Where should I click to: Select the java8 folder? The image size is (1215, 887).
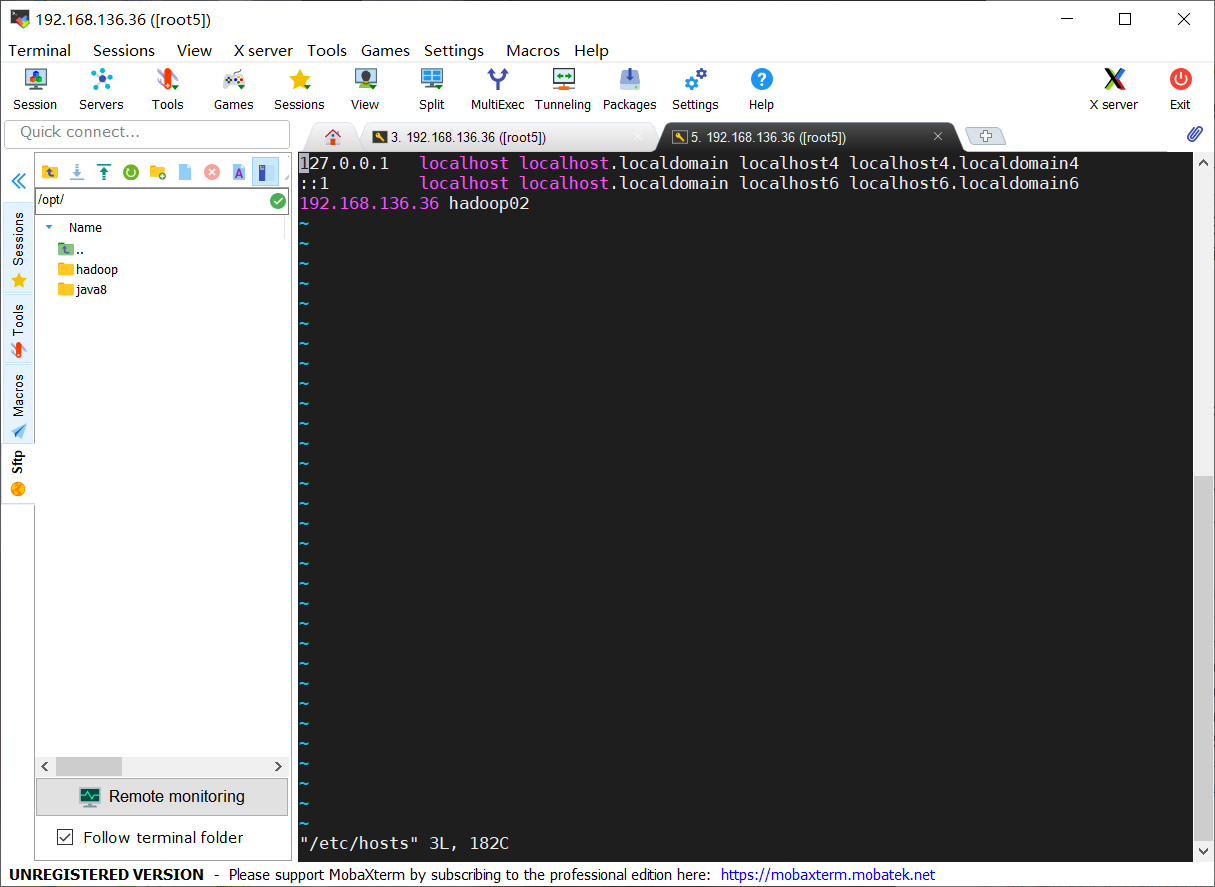point(82,289)
